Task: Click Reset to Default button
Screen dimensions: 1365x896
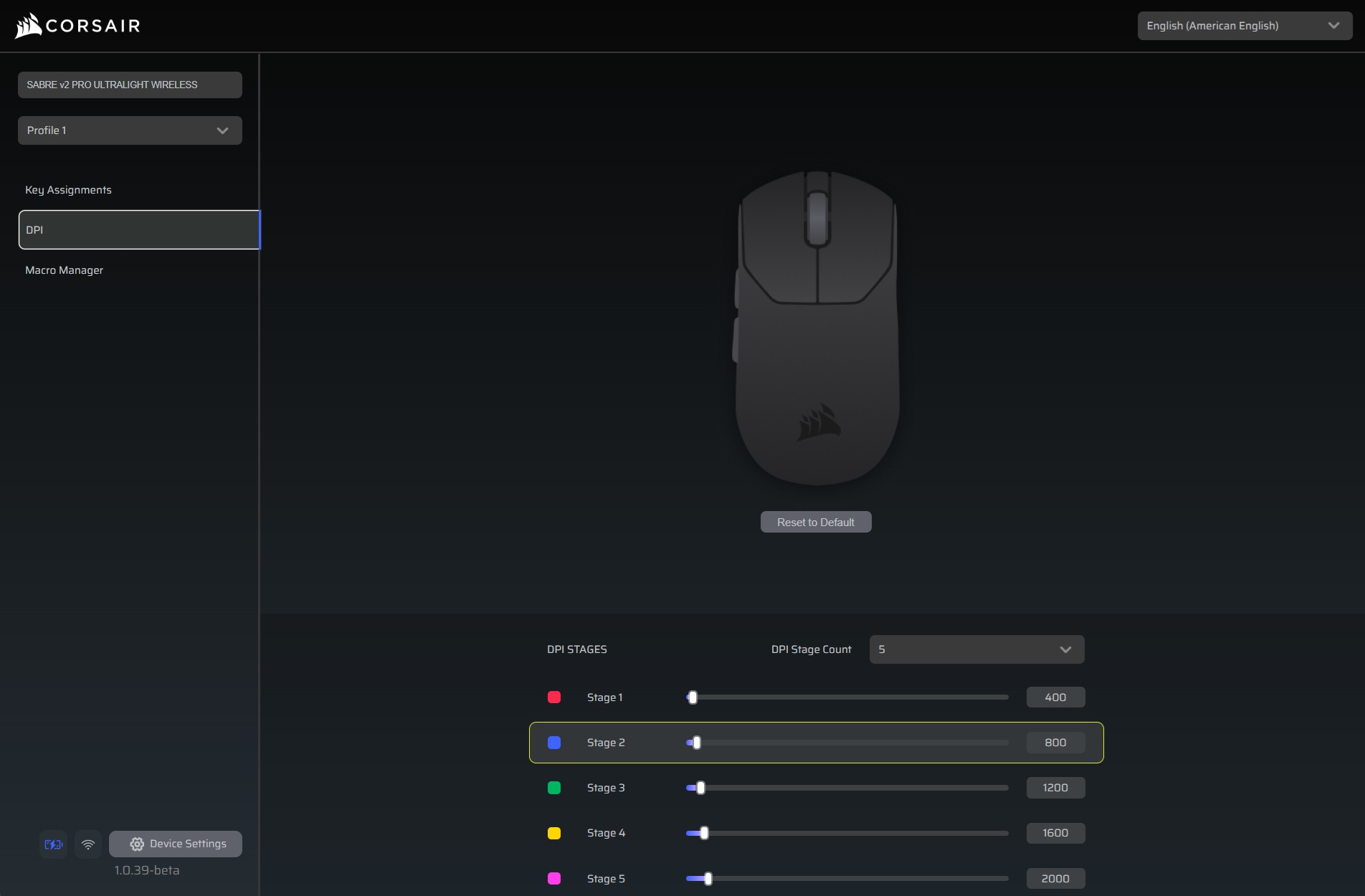Action: pyautogui.click(x=816, y=522)
